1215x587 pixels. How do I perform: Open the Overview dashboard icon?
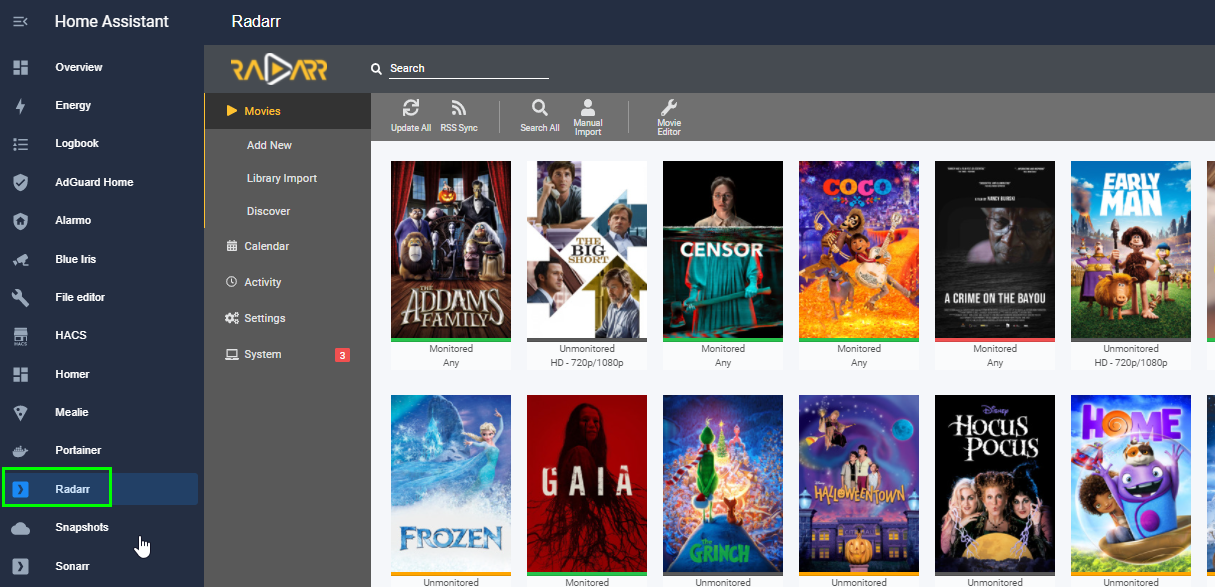tap(20, 67)
